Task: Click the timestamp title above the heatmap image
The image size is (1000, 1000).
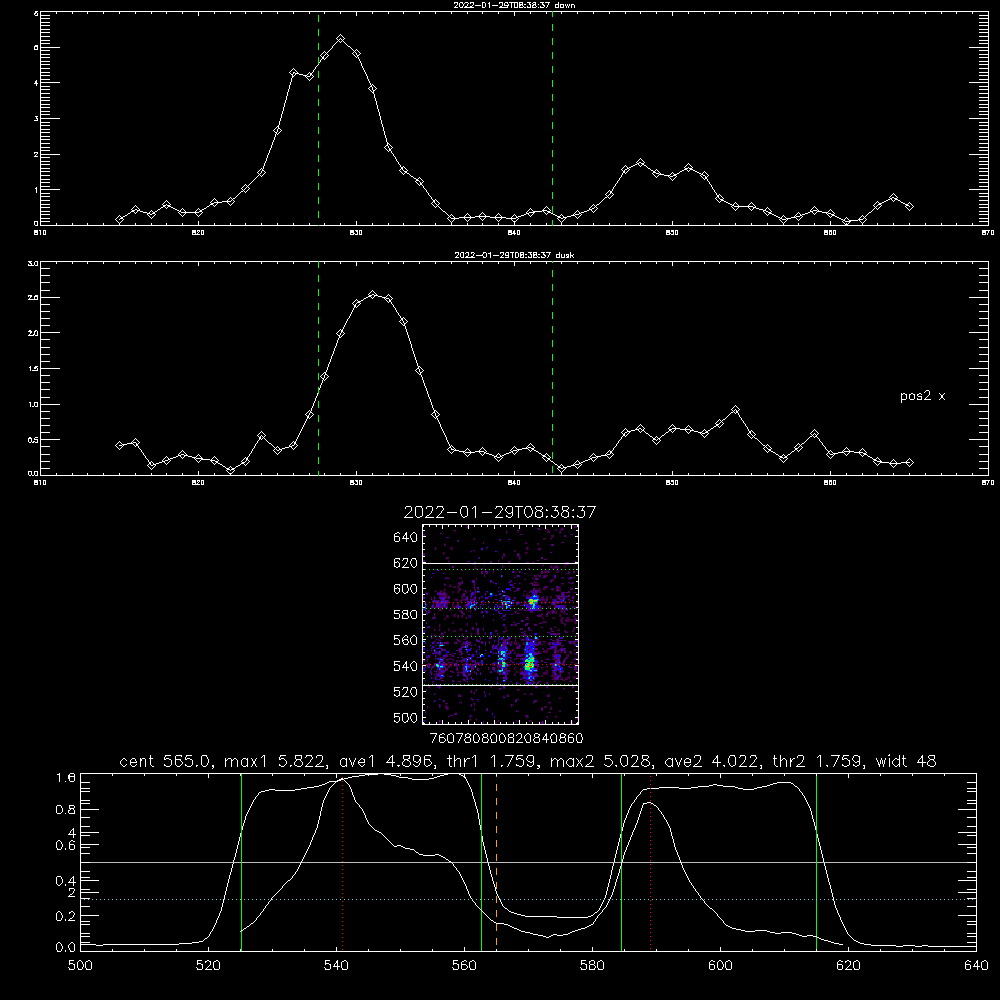Action: tap(500, 512)
